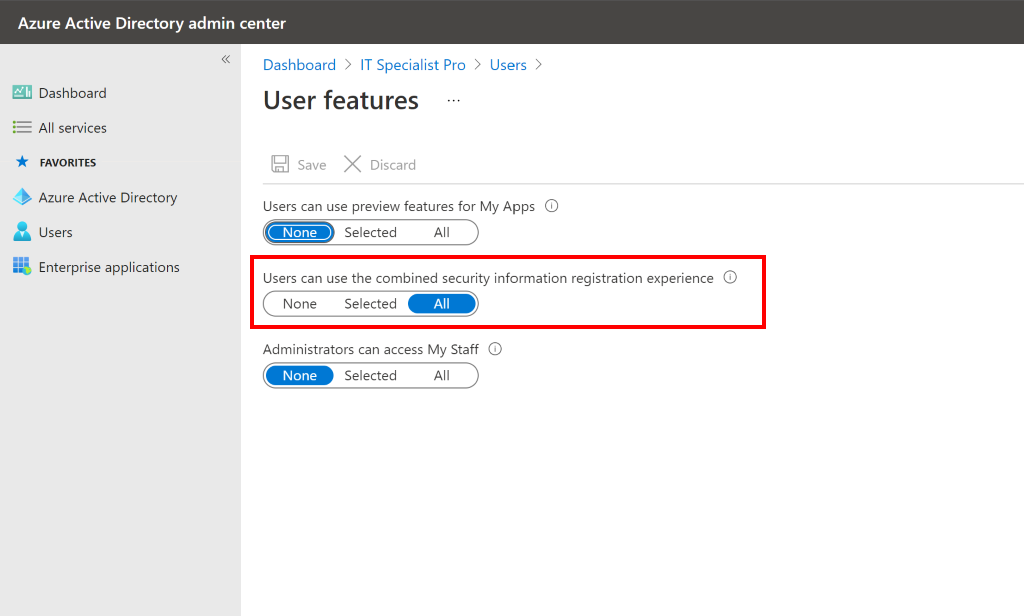This screenshot has width=1024, height=616.
Task: Go to IT Specialist Pro breadcrumb
Action: pyautogui.click(x=413, y=65)
